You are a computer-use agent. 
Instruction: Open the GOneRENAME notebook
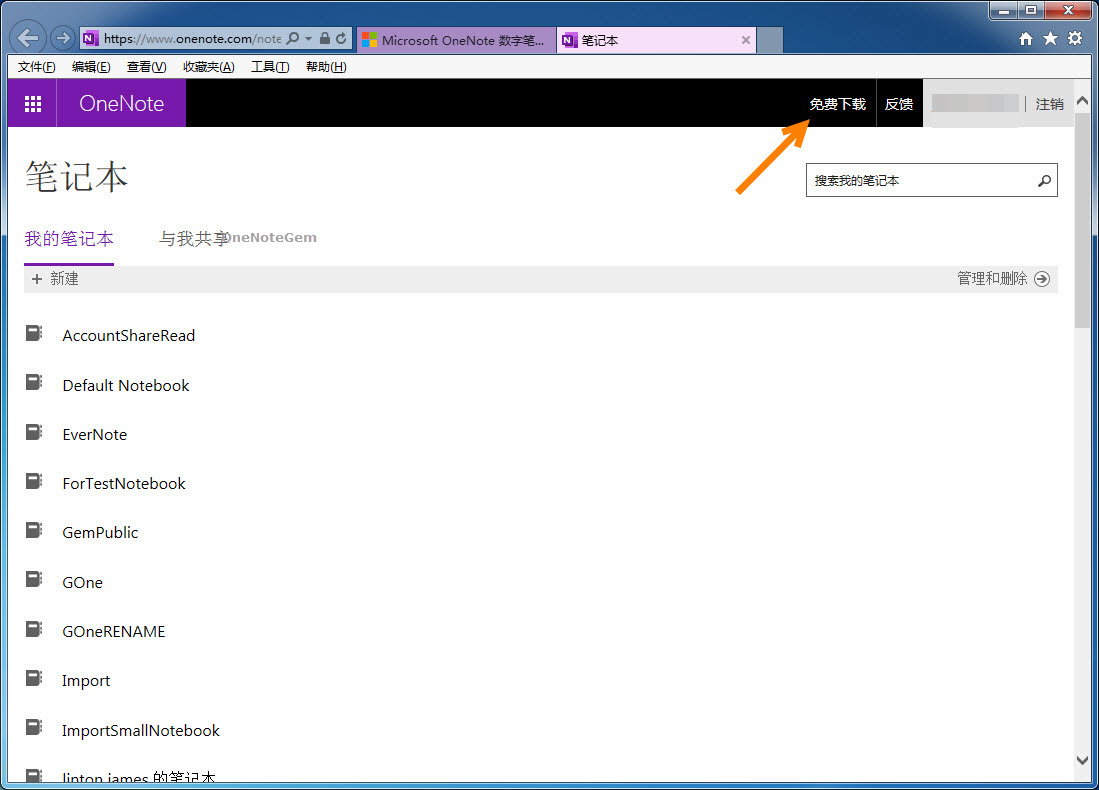(x=114, y=632)
